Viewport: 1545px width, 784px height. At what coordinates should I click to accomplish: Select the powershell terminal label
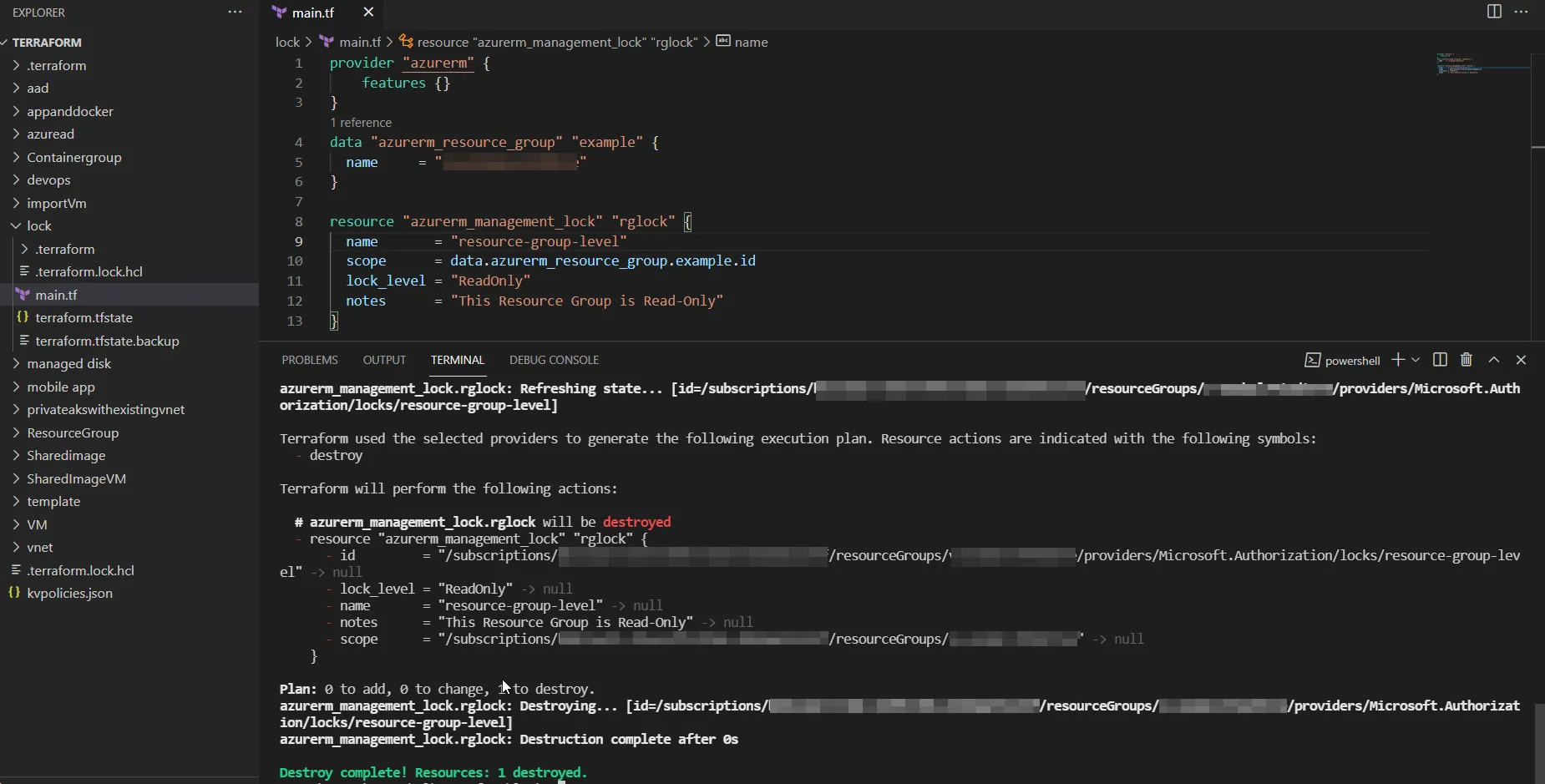[1343, 361]
